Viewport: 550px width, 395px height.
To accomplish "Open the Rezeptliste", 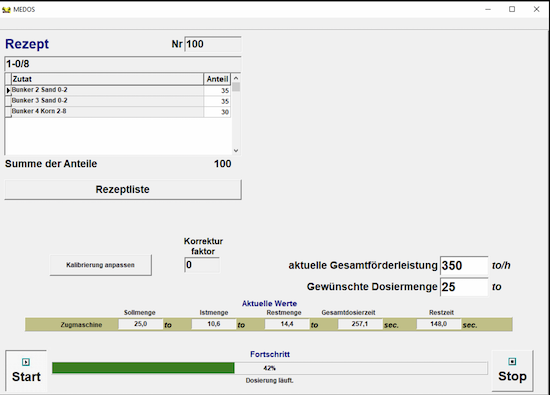I will [x=123, y=189].
